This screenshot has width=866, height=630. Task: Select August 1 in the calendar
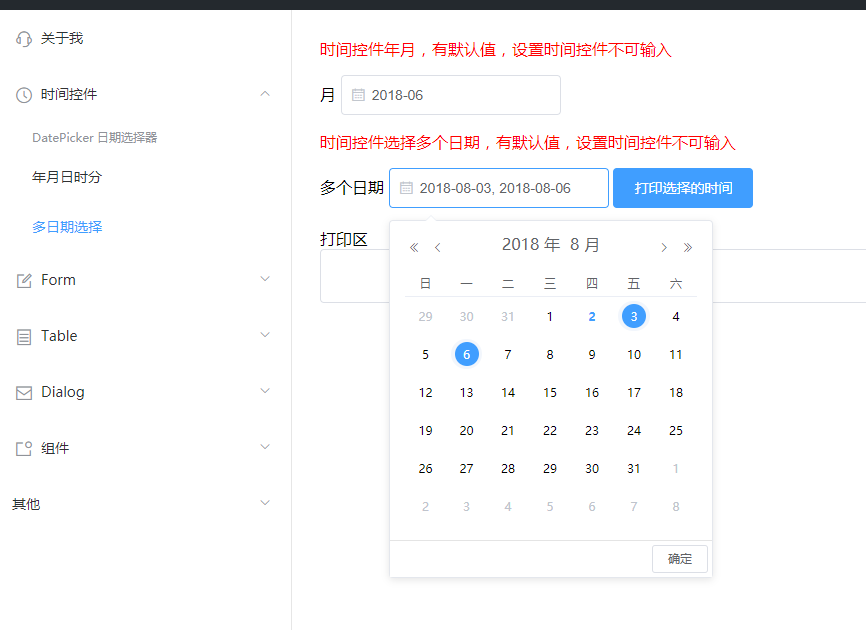[x=550, y=316]
